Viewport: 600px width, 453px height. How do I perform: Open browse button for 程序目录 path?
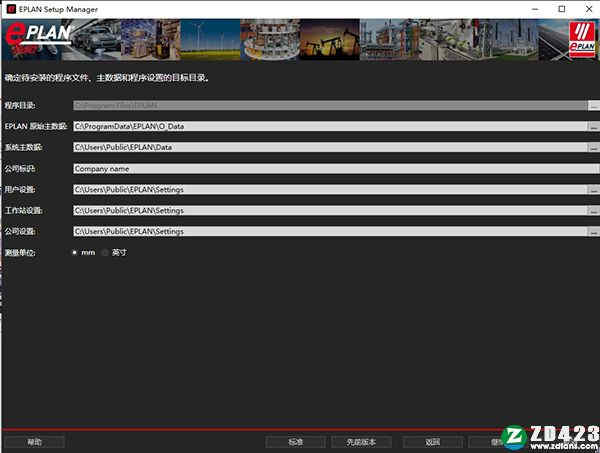tap(594, 105)
